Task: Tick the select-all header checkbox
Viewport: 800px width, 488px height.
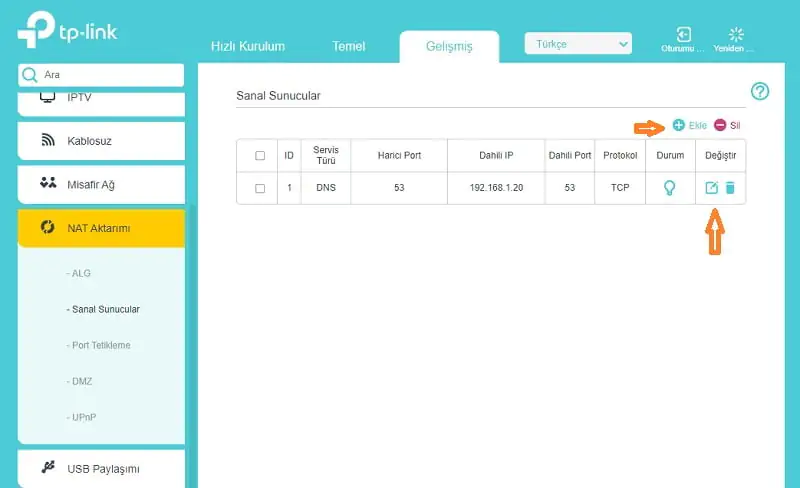Action: coord(260,156)
